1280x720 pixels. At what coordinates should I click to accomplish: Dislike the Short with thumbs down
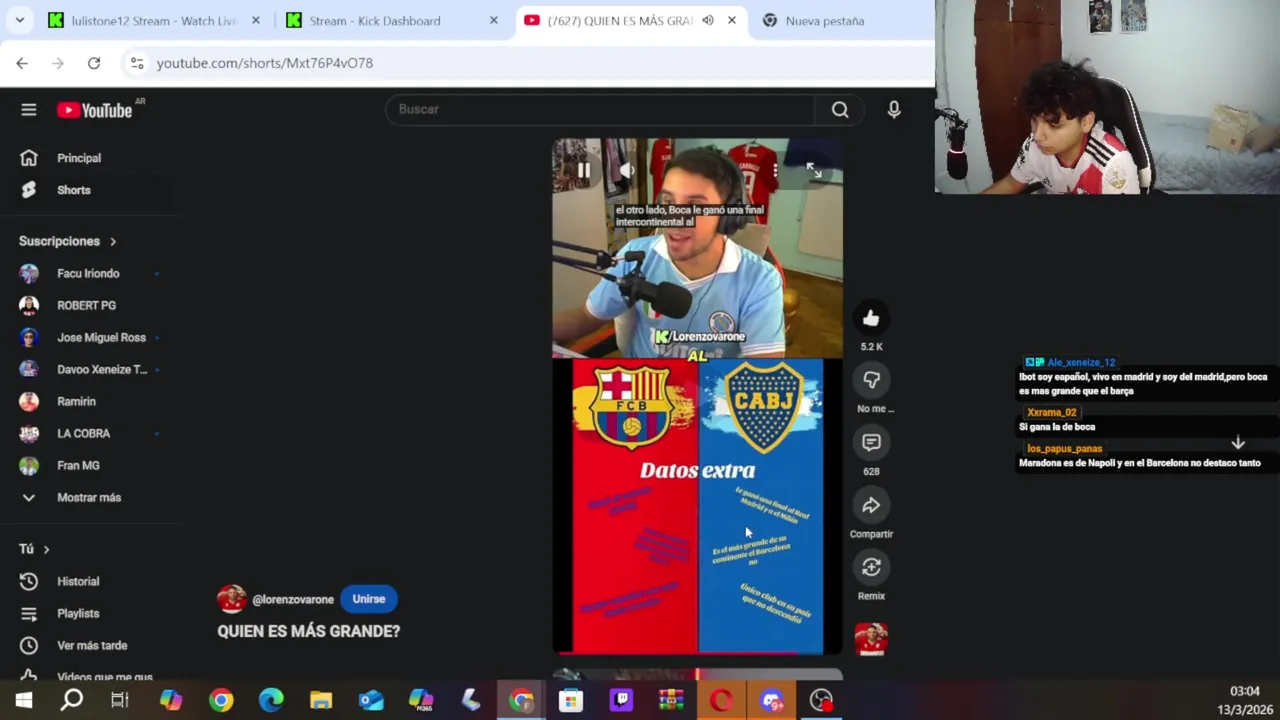pos(871,380)
